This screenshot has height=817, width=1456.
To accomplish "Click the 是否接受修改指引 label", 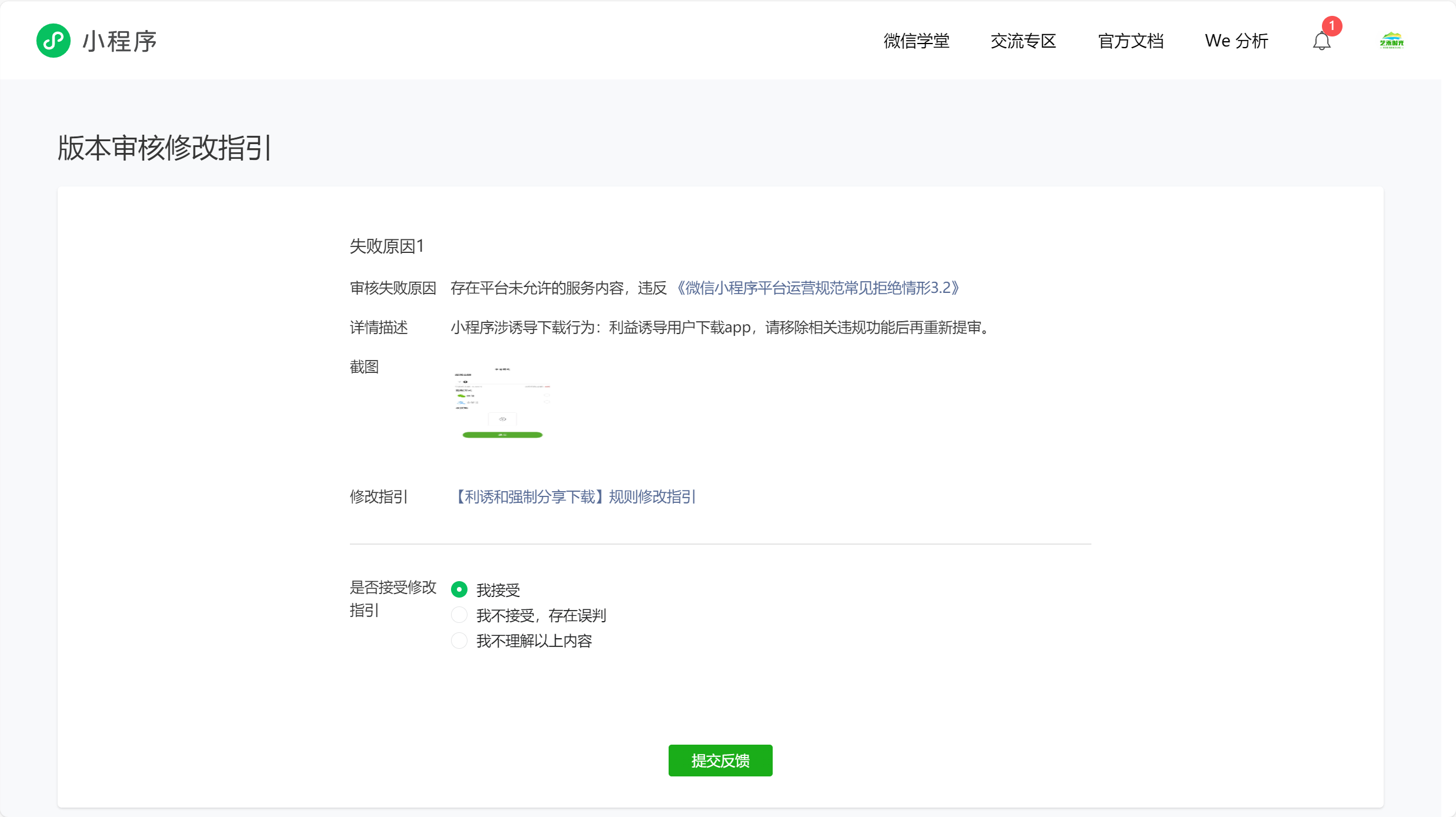I will [393, 599].
